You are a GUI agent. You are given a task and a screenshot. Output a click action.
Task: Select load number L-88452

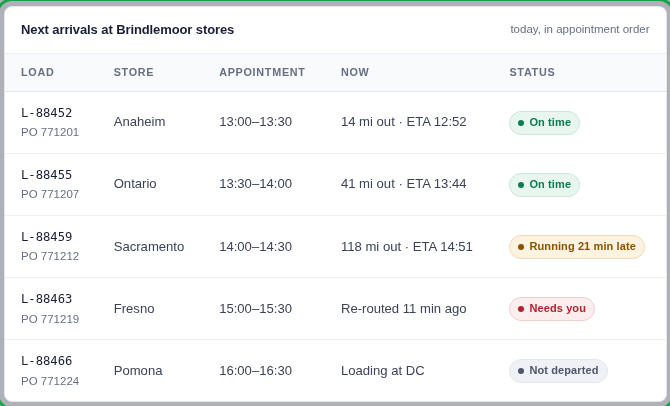click(x=47, y=113)
